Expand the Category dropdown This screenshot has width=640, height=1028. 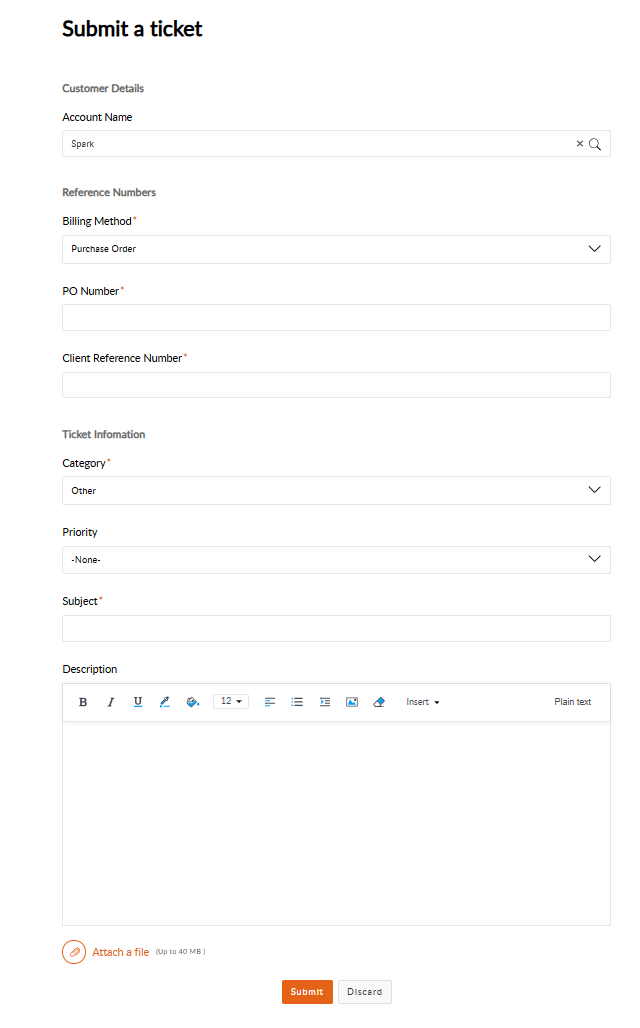click(x=594, y=490)
